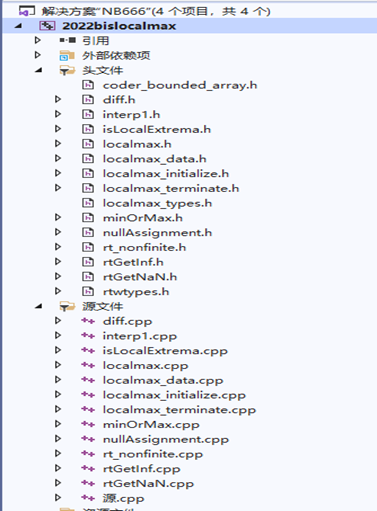Click the isLocalExtrema.cpp source file icon
The height and width of the screenshot is (511, 377).
[x=88, y=351]
